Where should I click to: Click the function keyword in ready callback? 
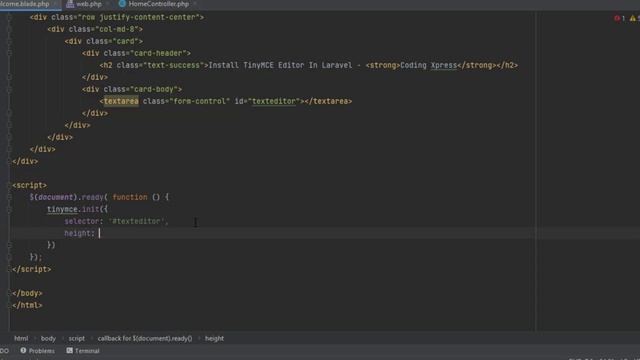point(130,197)
